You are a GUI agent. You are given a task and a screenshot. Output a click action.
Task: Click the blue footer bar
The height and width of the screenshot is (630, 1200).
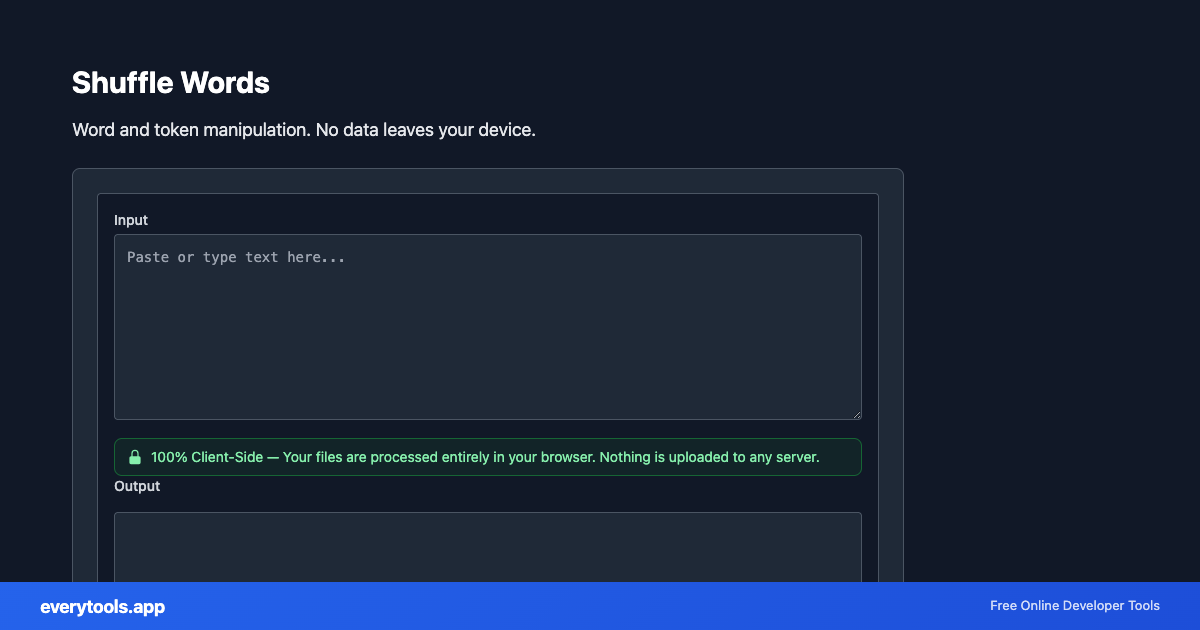click(600, 607)
